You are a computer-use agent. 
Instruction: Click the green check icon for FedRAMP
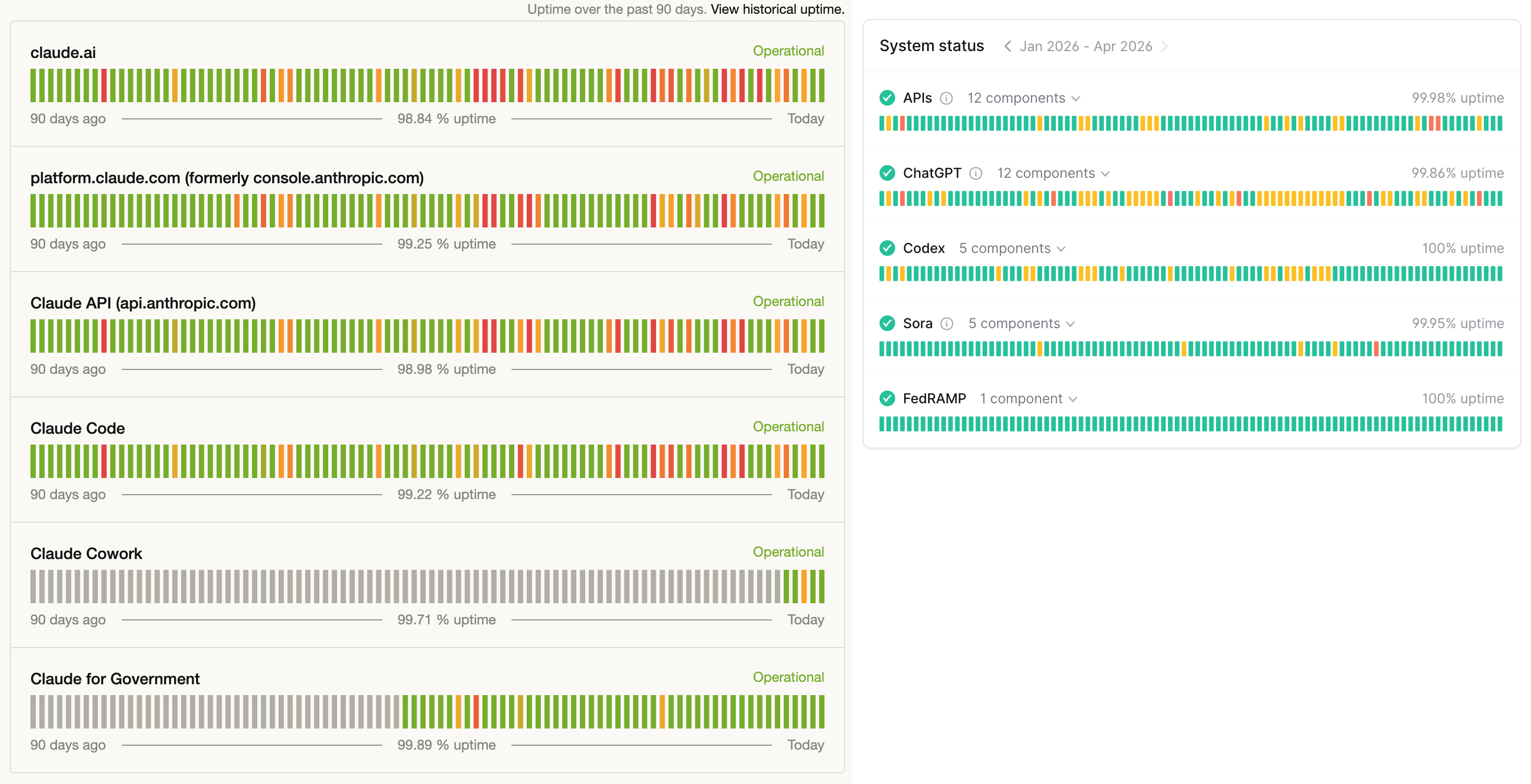[887, 399]
